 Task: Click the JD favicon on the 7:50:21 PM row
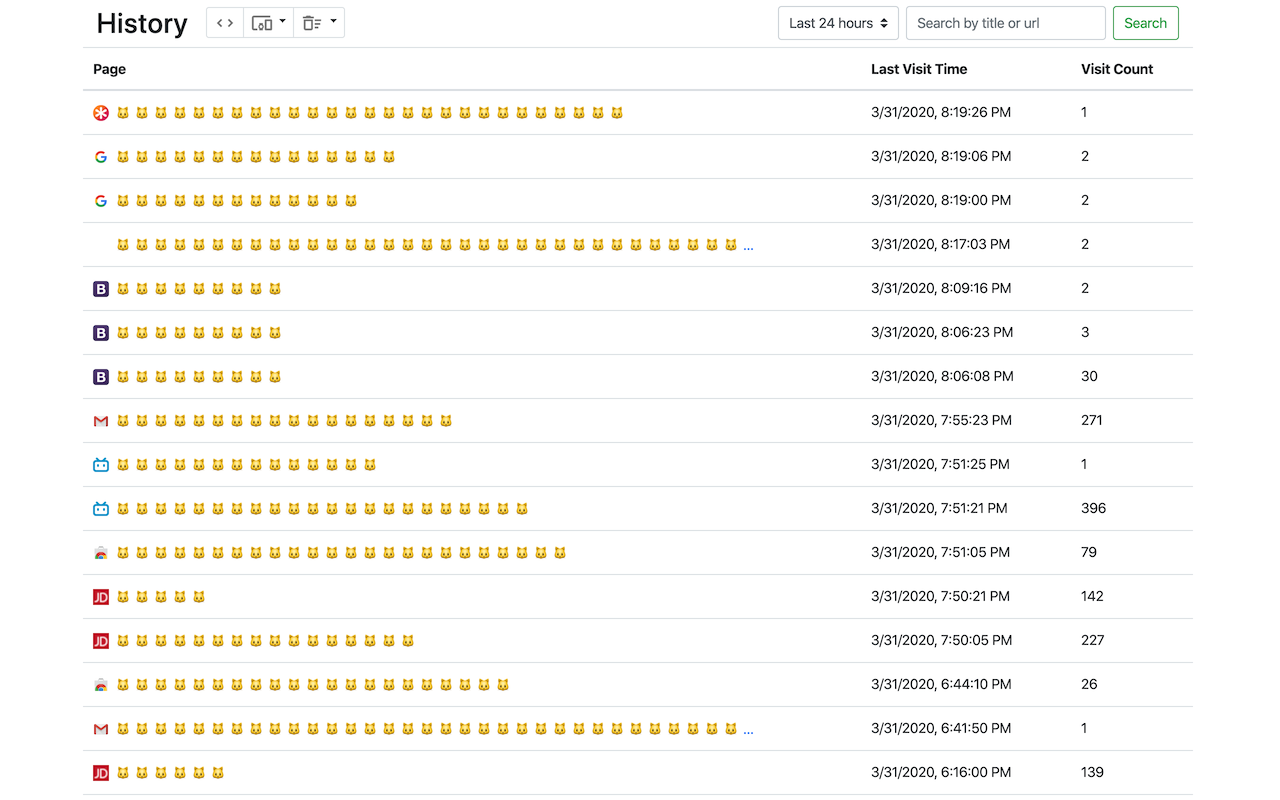pos(101,597)
